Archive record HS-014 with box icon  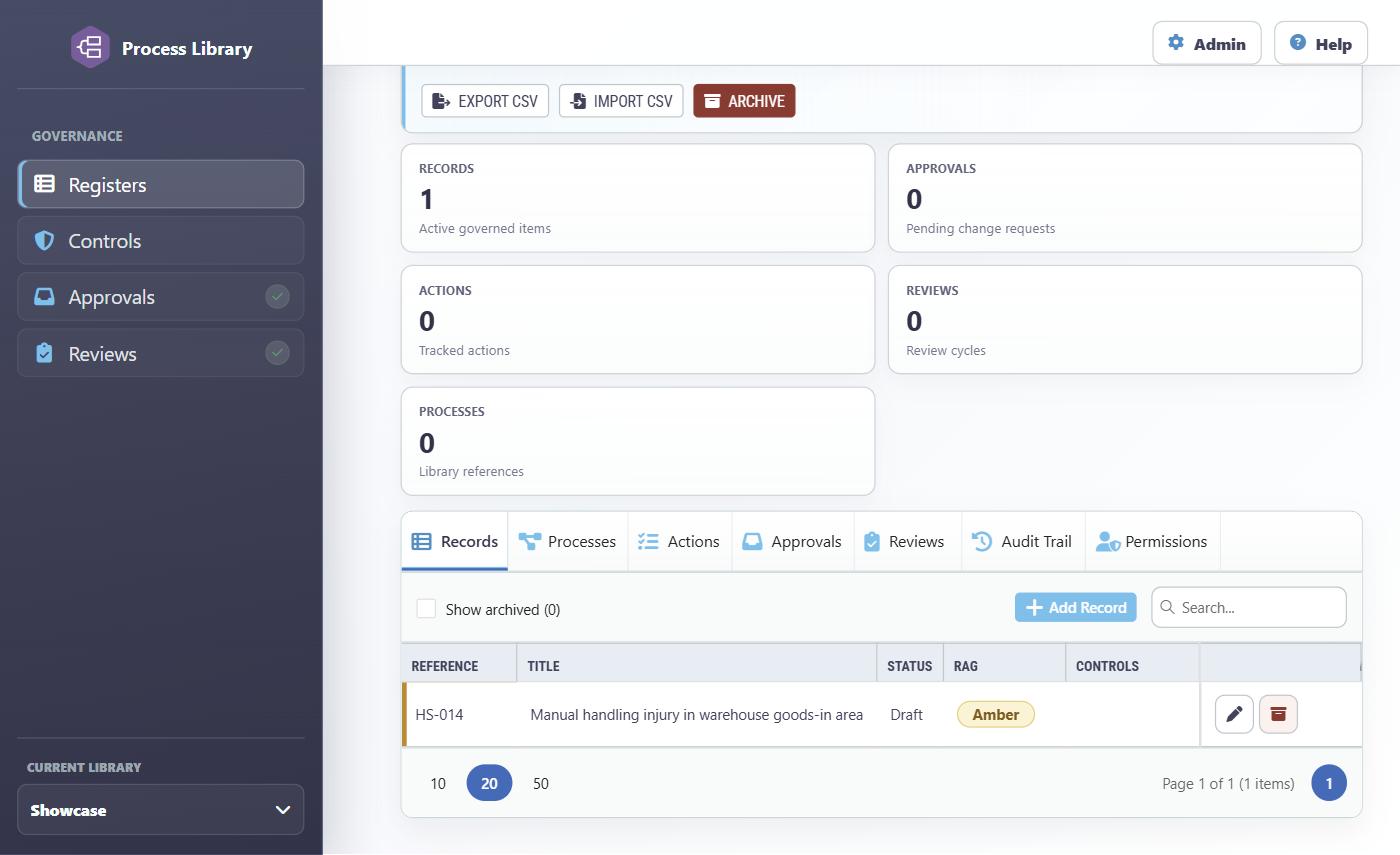1278,714
